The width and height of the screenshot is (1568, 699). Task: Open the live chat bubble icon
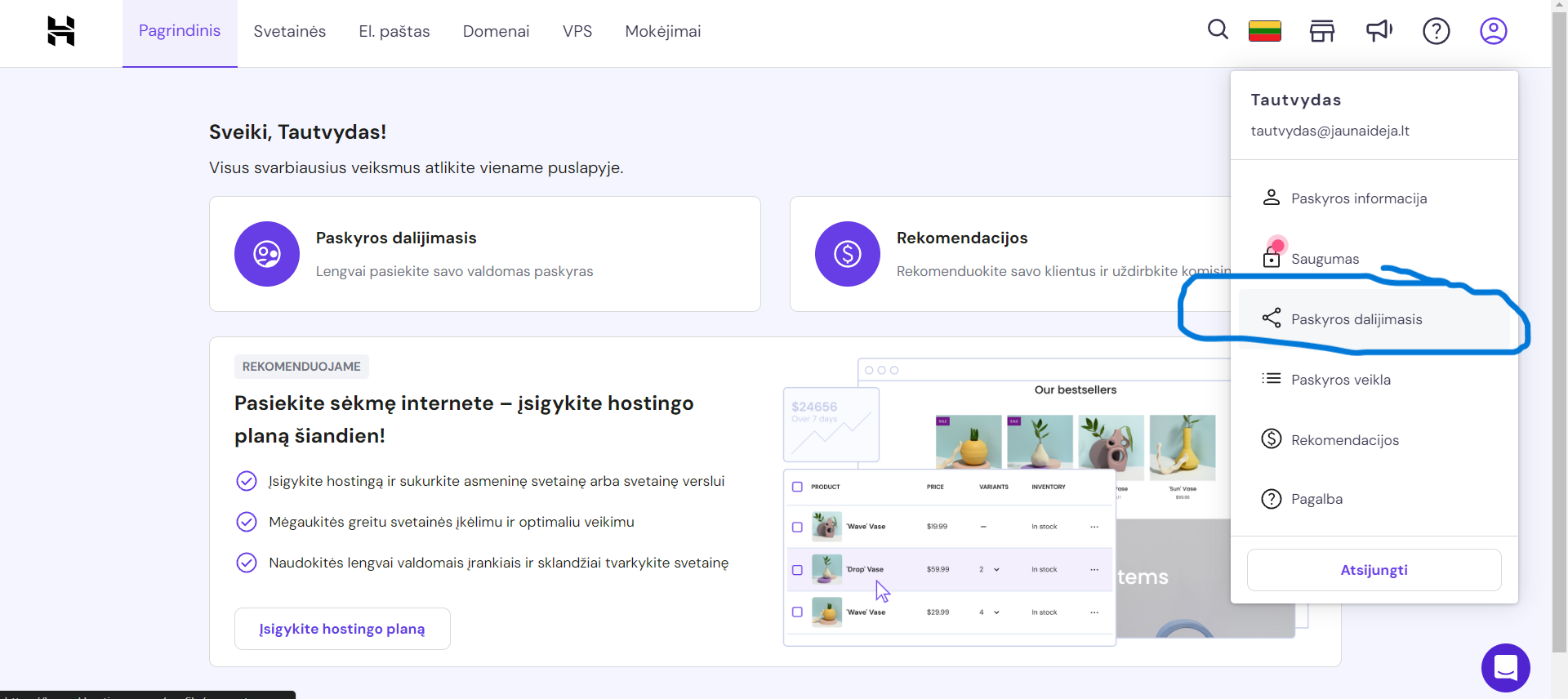click(1505, 667)
